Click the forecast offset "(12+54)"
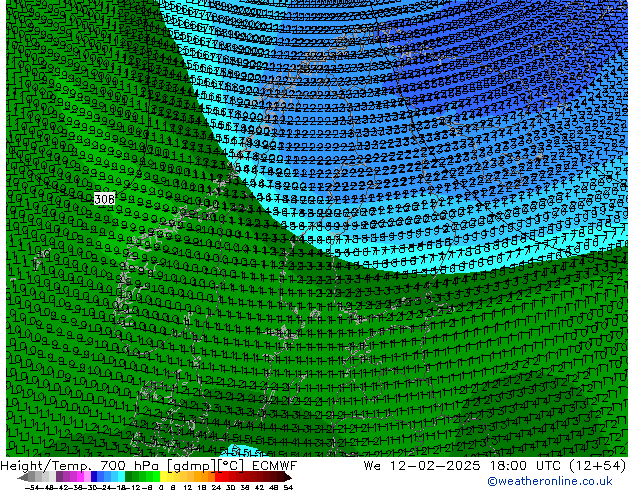 pos(598,466)
